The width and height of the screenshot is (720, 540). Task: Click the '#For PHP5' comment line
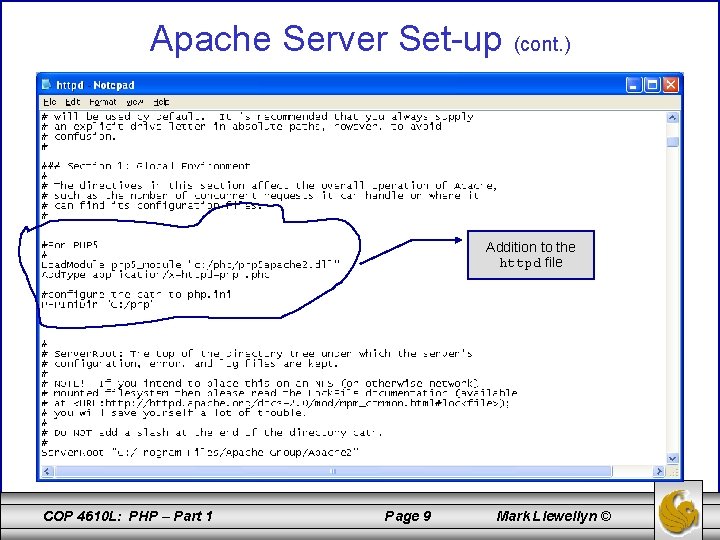[x=70, y=245]
